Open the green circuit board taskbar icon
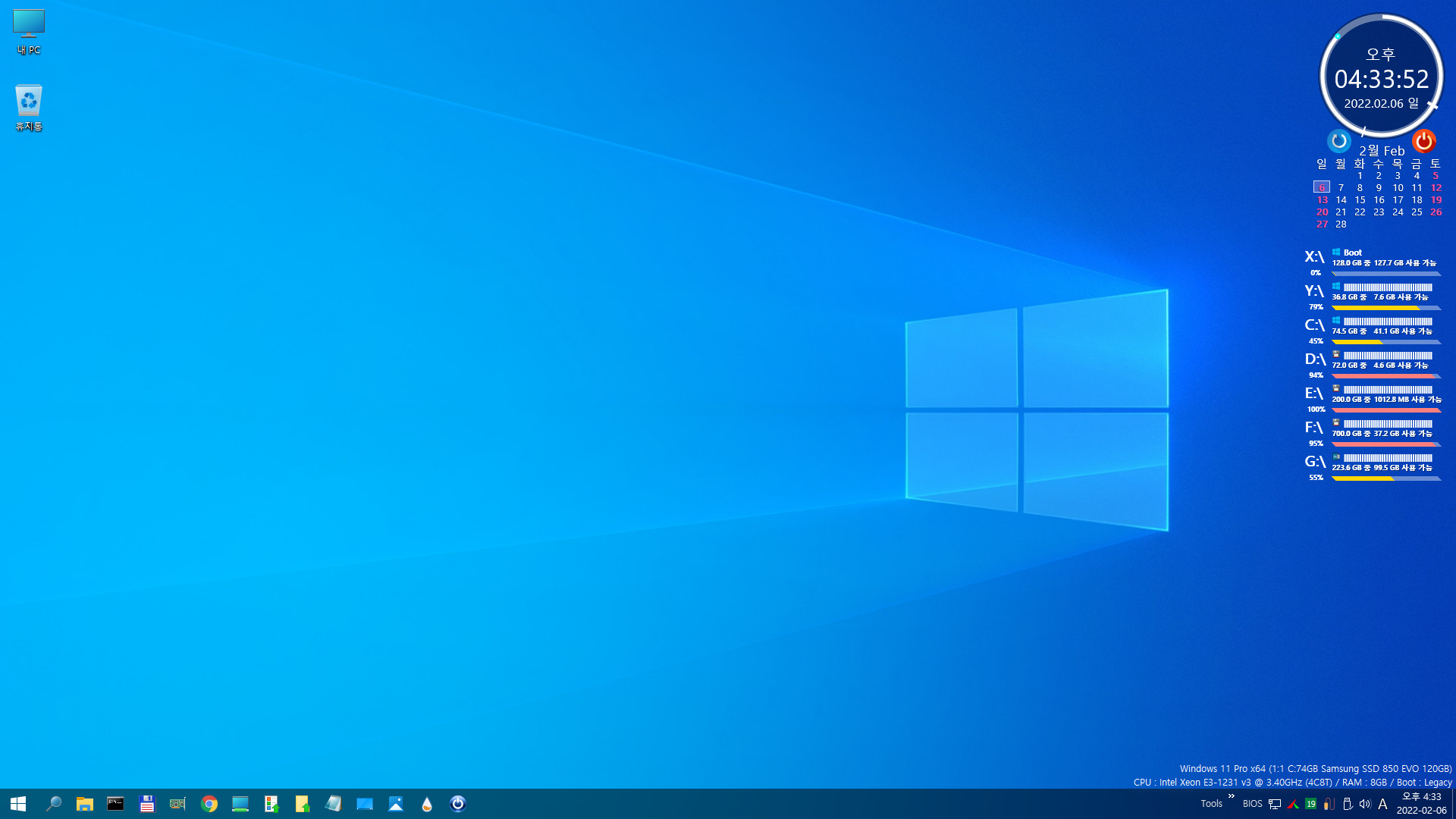1456x819 pixels. click(x=177, y=804)
